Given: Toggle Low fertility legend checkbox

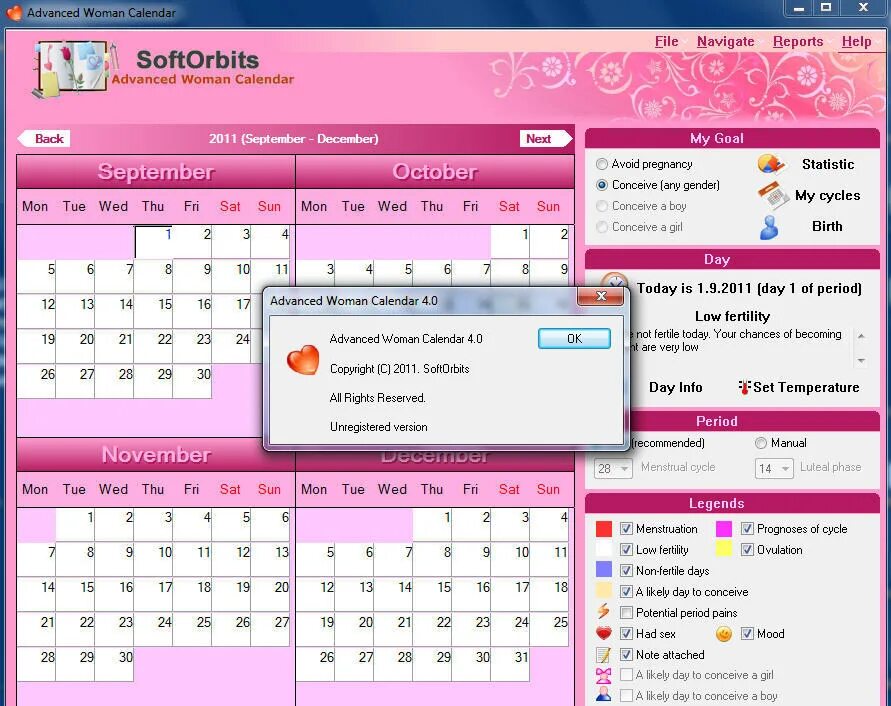Looking at the screenshot, I should tap(626, 550).
